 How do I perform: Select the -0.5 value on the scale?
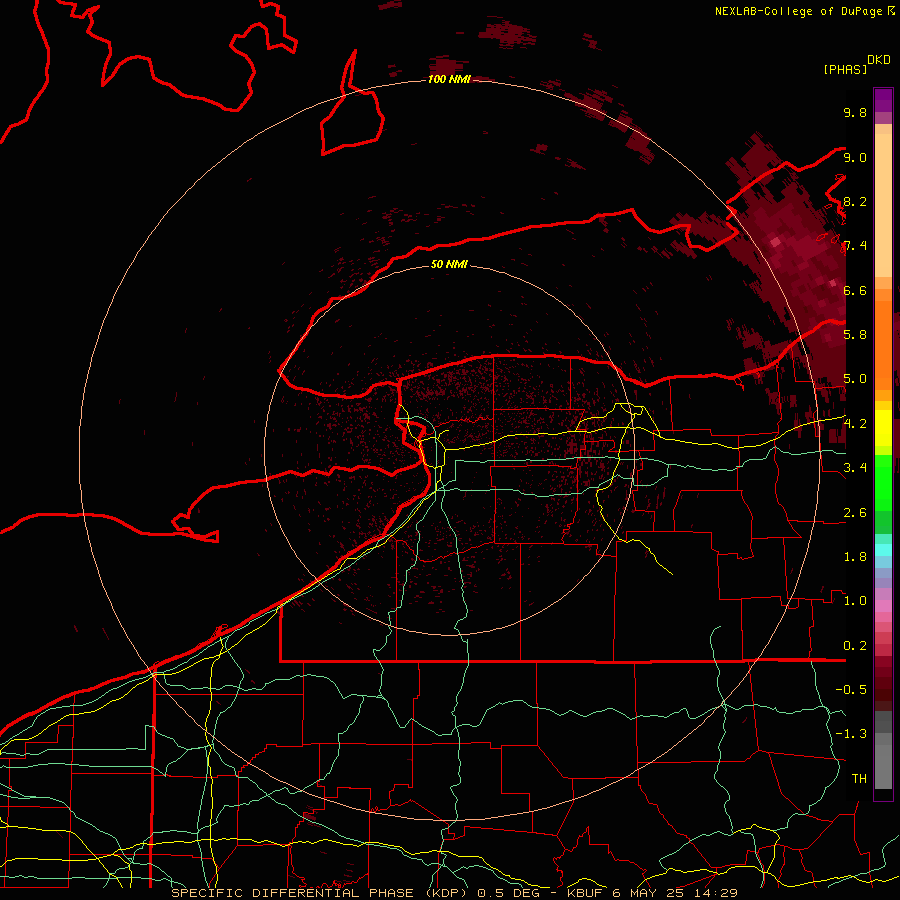pos(851,690)
